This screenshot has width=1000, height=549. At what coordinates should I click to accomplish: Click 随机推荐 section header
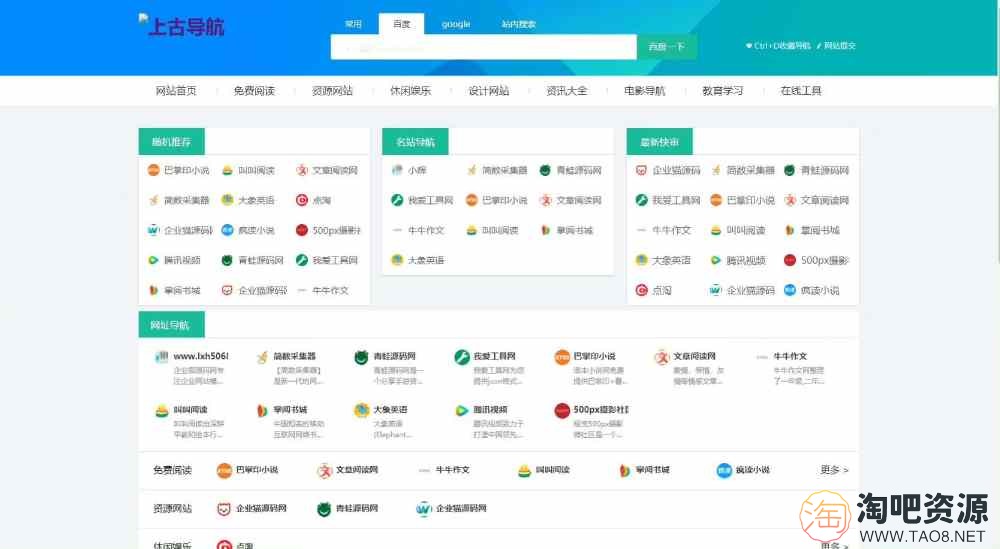172,142
